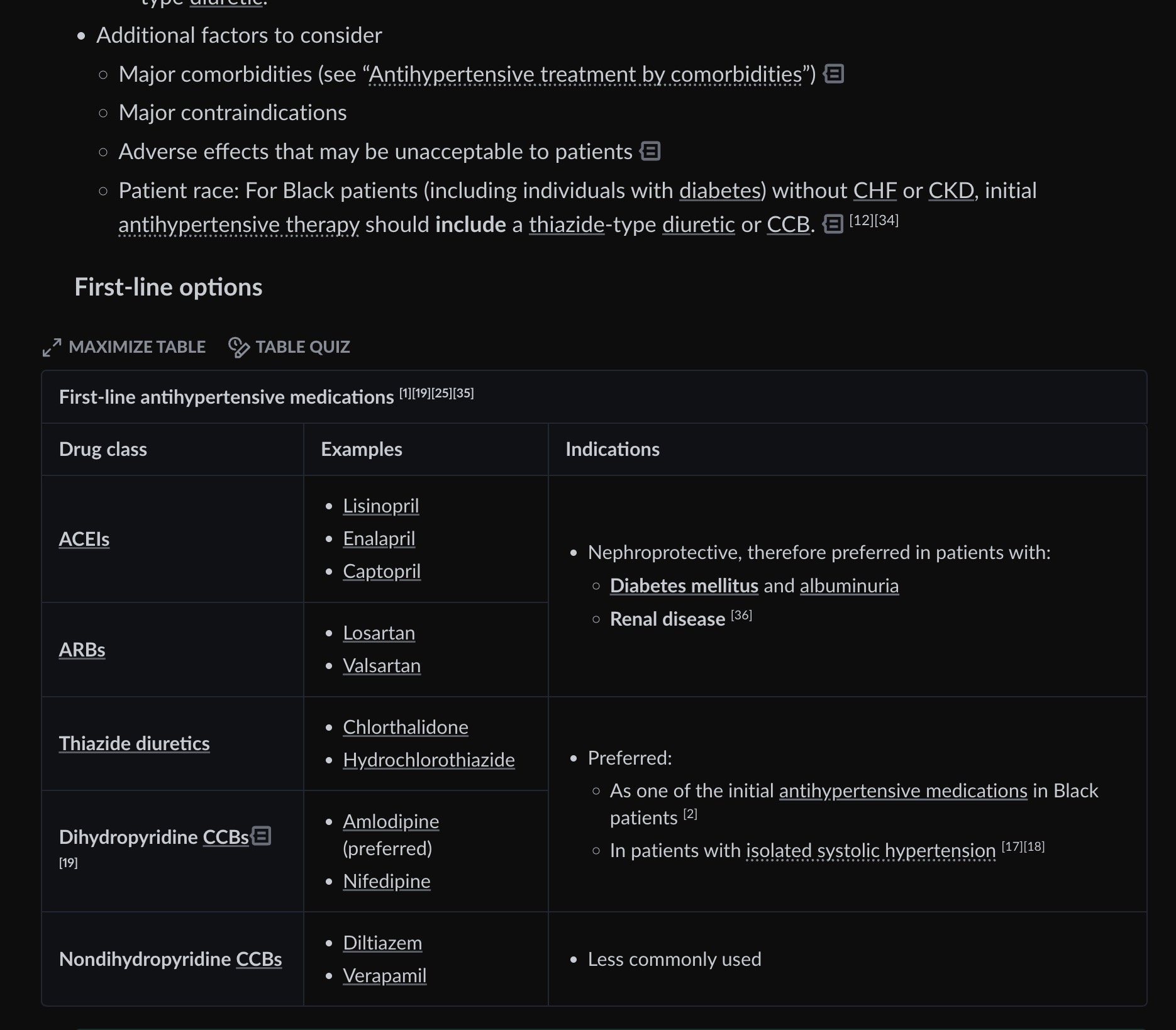This screenshot has width=1176, height=1030.
Task: Open the Lisinopril link
Action: coord(380,506)
